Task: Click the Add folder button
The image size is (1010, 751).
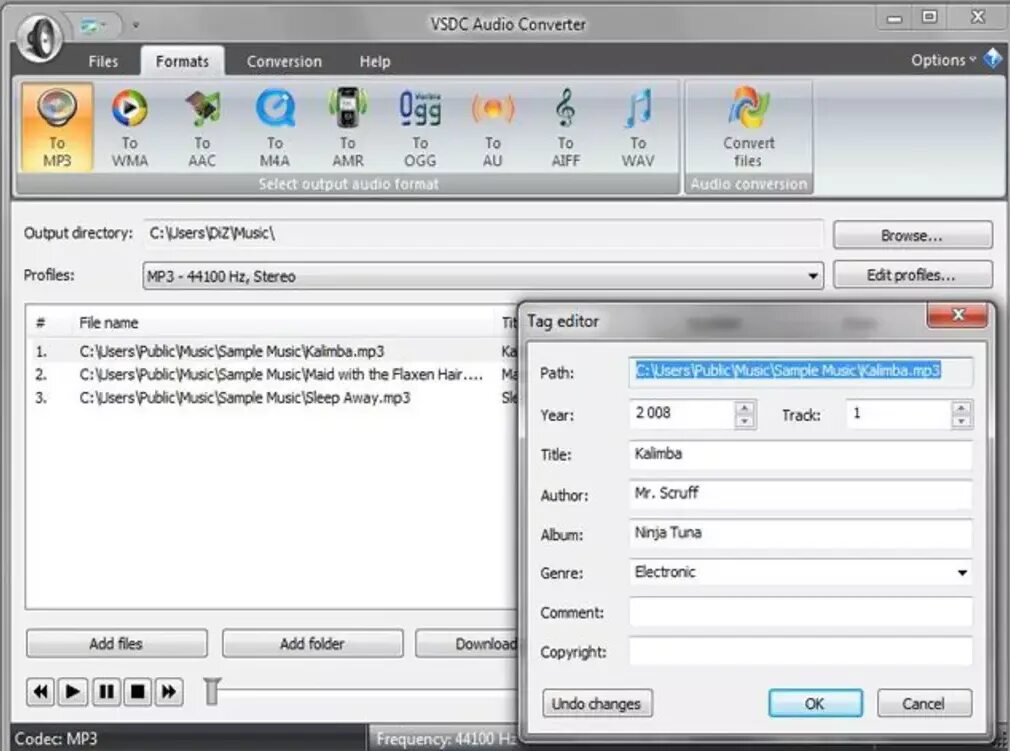Action: pyautogui.click(x=312, y=643)
